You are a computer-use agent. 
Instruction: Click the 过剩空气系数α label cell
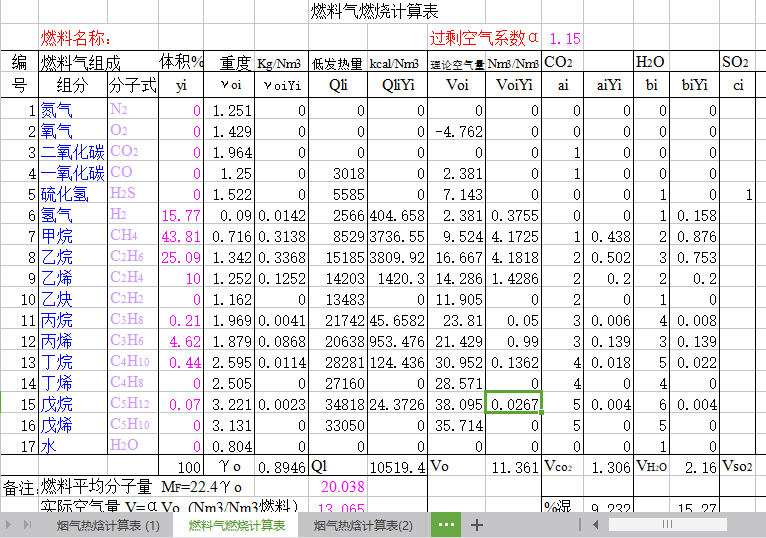tap(484, 38)
